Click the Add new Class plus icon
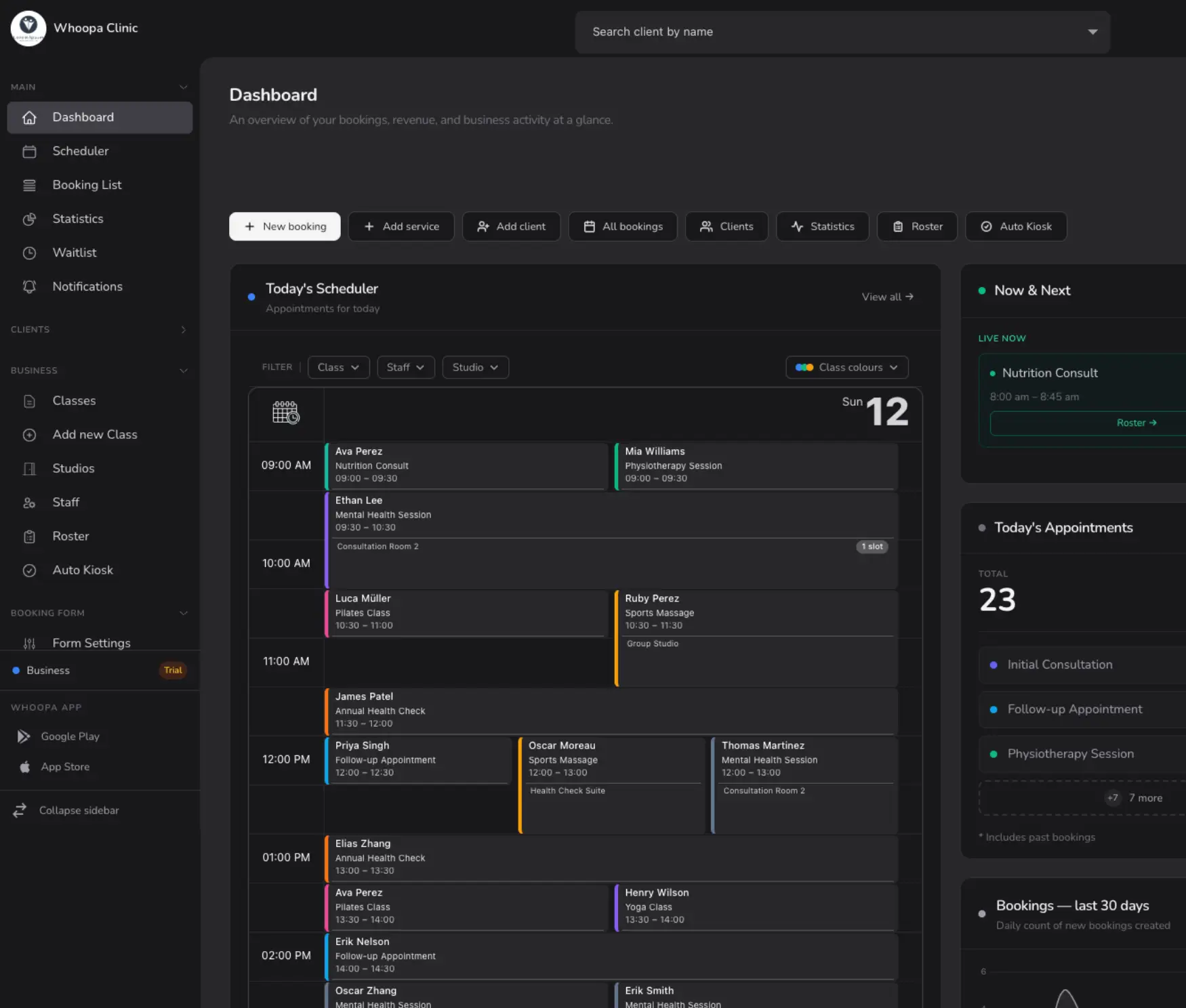This screenshot has height=1008, width=1186. [29, 435]
